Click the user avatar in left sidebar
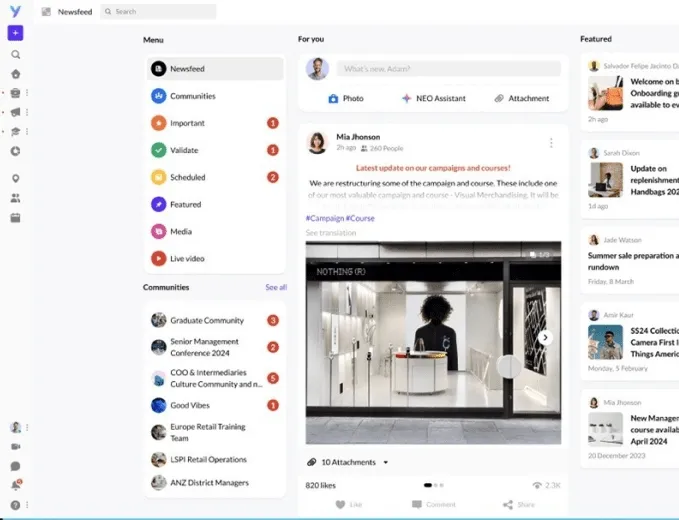Image resolution: width=679 pixels, height=520 pixels. tap(16, 427)
